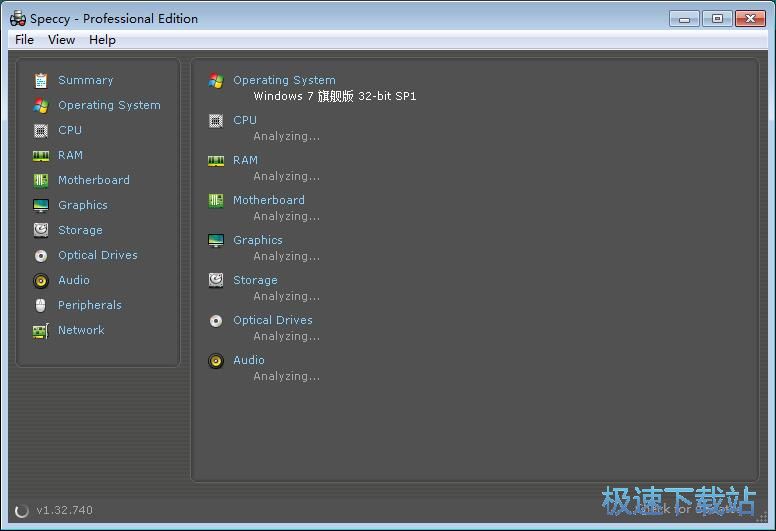Viewport: 776px width, 531px height.
Task: Close the Speccy window
Action: (750, 19)
